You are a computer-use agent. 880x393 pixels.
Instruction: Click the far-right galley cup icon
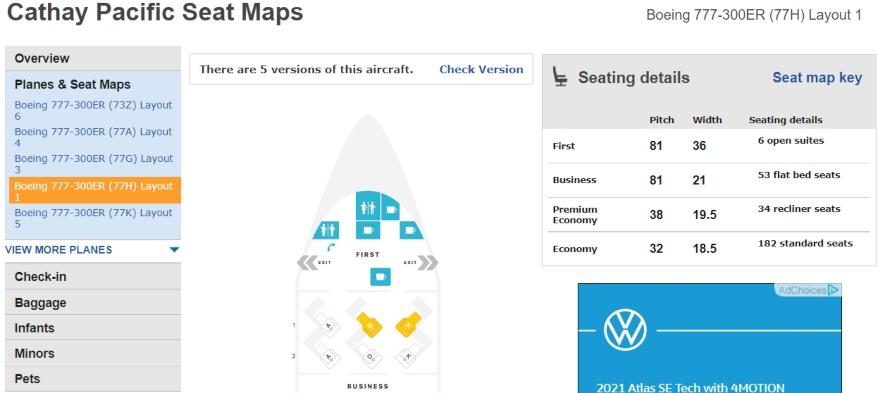[410, 230]
